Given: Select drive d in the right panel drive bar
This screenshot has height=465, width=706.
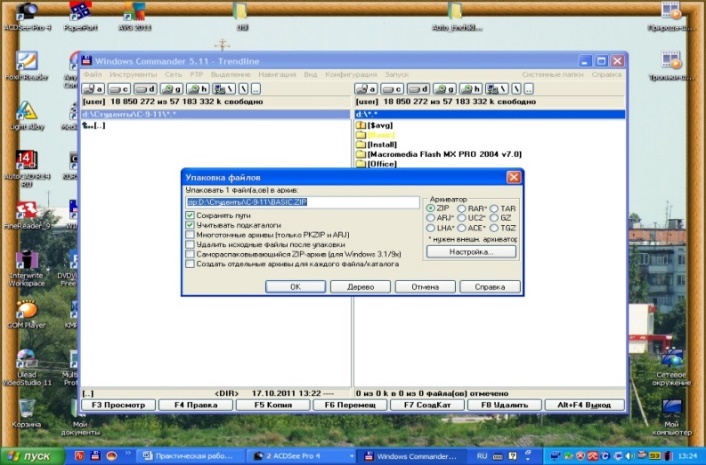Looking at the screenshot, I should (418, 89).
